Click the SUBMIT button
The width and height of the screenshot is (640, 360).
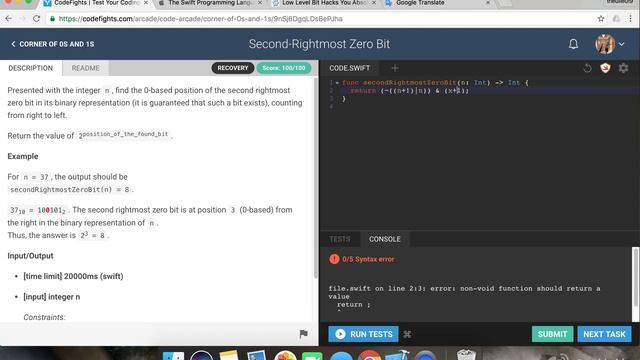tap(552, 334)
